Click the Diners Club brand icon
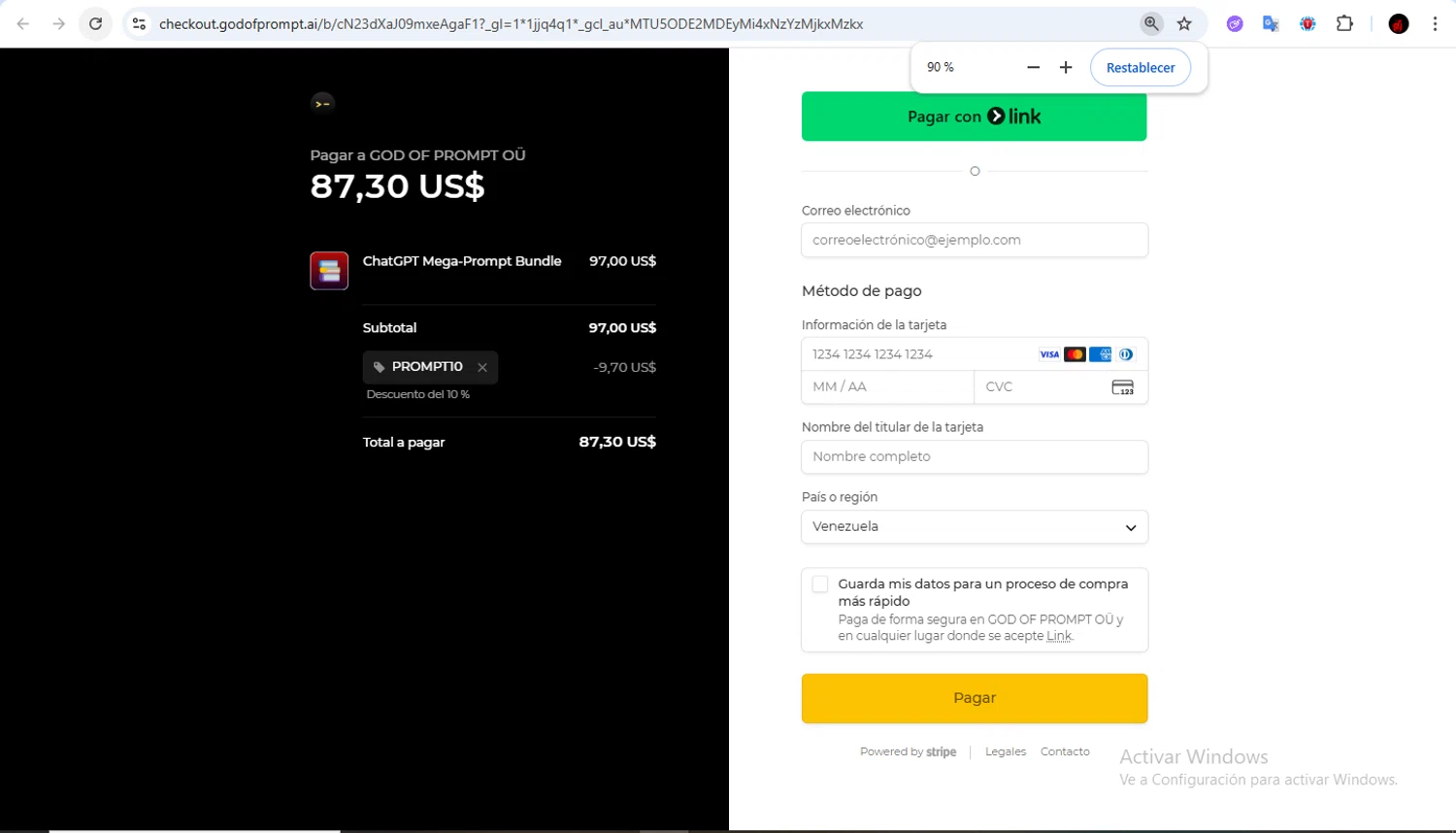This screenshot has width=1456, height=833. coord(1126,354)
